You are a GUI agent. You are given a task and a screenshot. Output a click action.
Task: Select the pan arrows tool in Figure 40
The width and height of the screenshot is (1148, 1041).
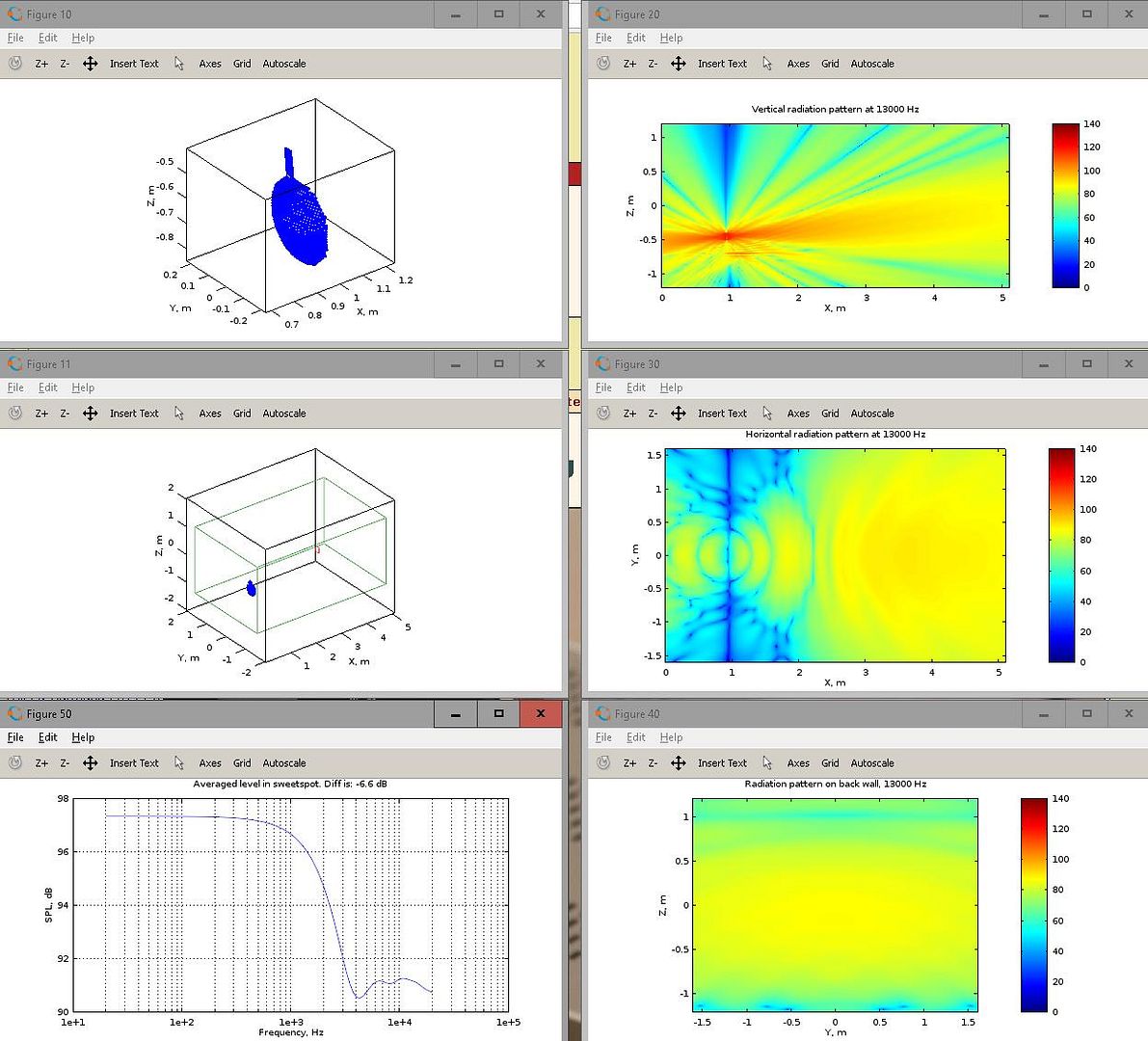(x=678, y=763)
